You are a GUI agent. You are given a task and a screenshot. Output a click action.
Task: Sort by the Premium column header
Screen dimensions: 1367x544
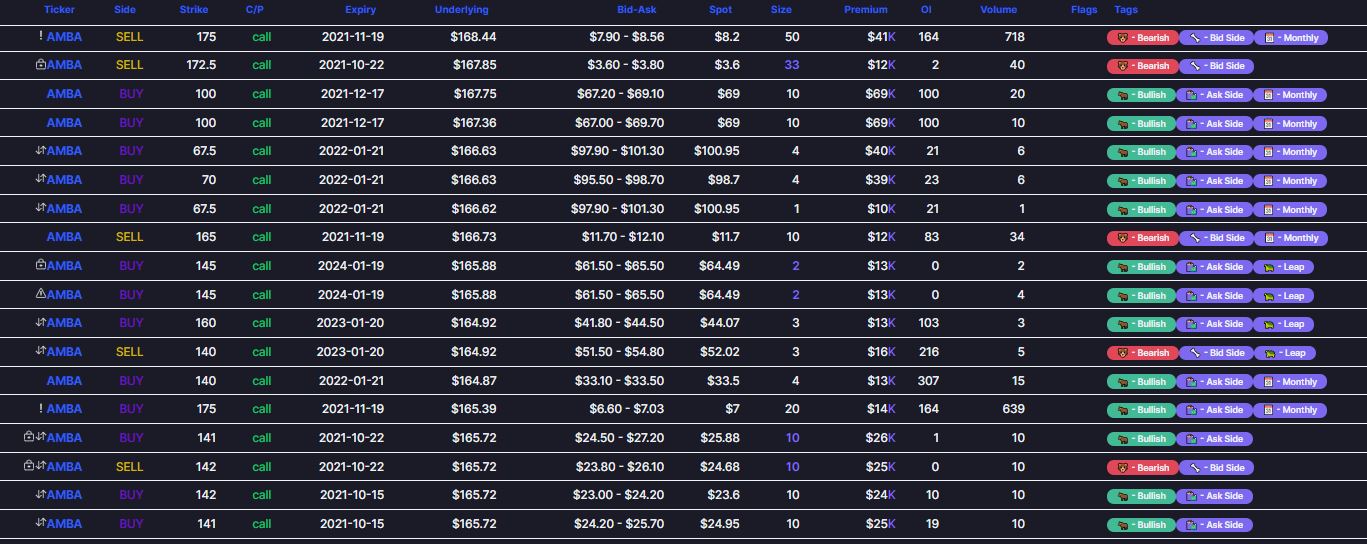(x=865, y=9)
